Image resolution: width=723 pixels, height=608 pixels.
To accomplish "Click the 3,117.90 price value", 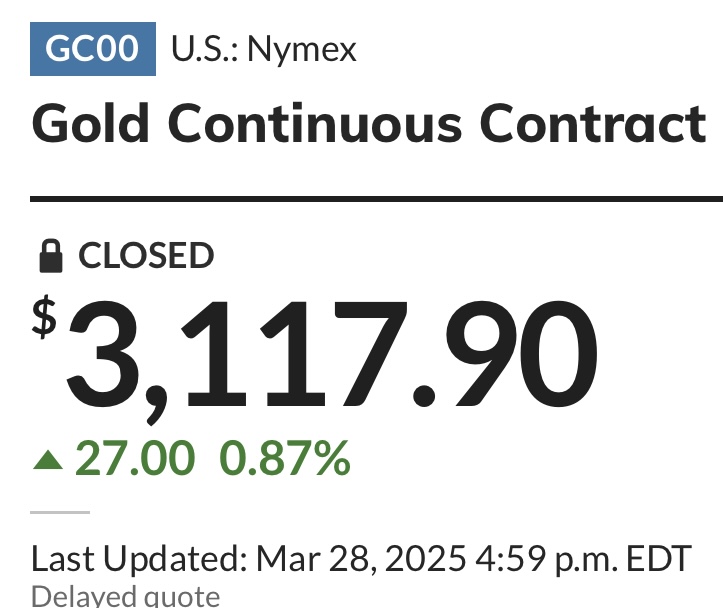I will [332, 357].
